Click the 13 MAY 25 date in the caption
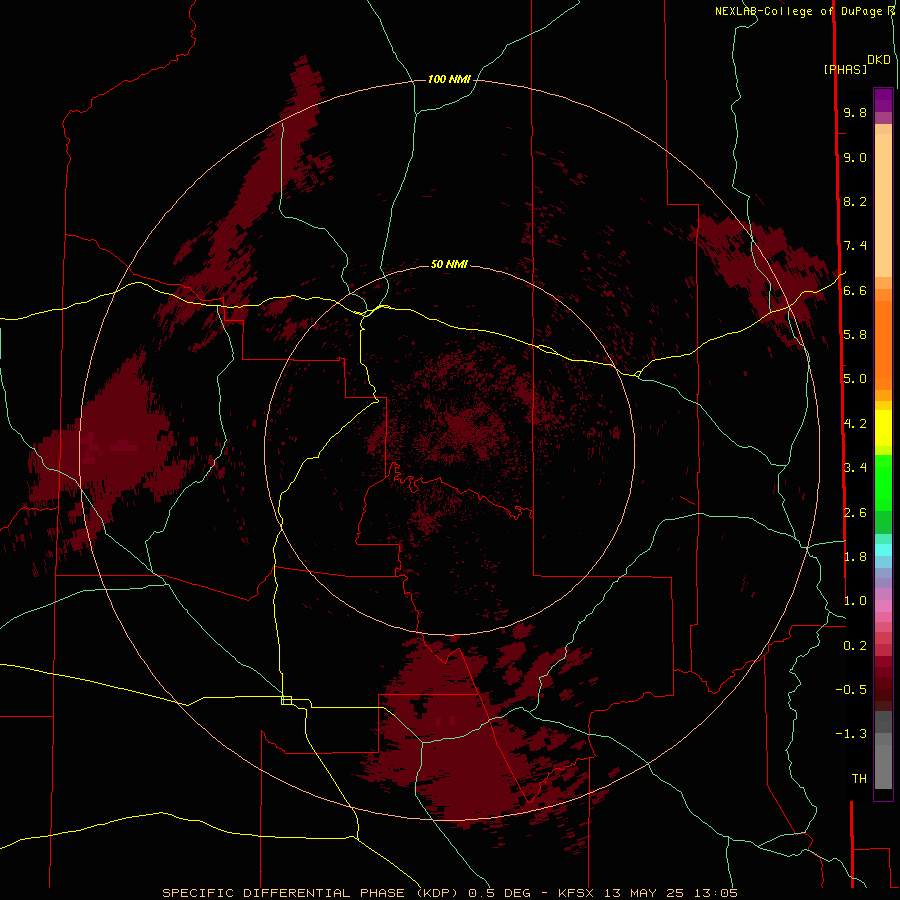900x900 pixels. coord(644,893)
